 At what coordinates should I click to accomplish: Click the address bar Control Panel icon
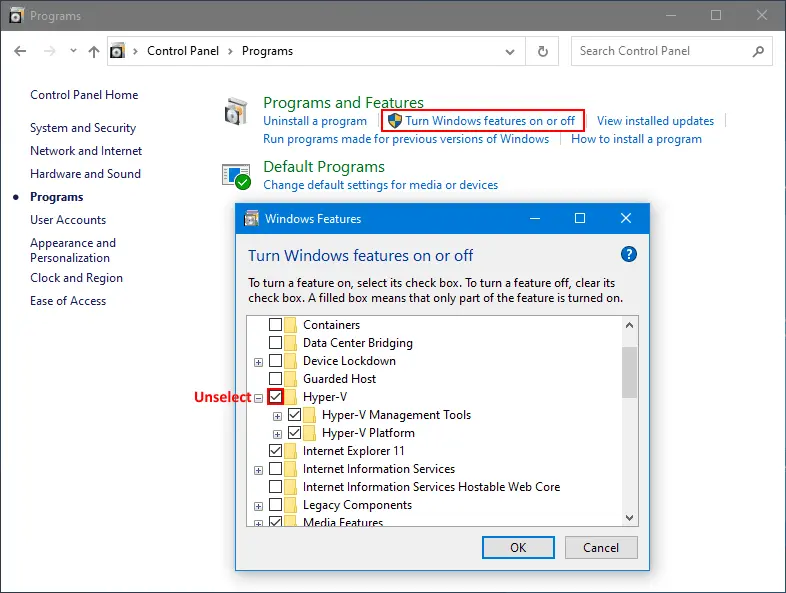click(x=117, y=51)
